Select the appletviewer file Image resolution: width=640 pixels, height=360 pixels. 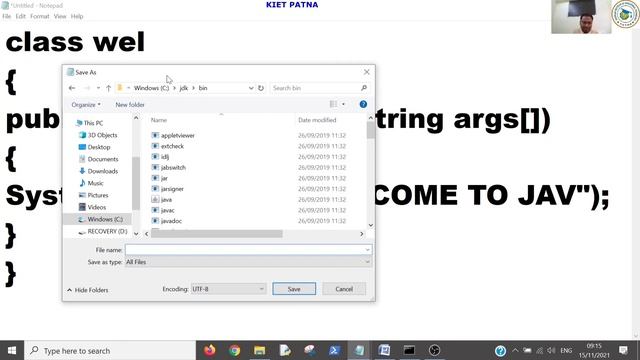coord(178,135)
